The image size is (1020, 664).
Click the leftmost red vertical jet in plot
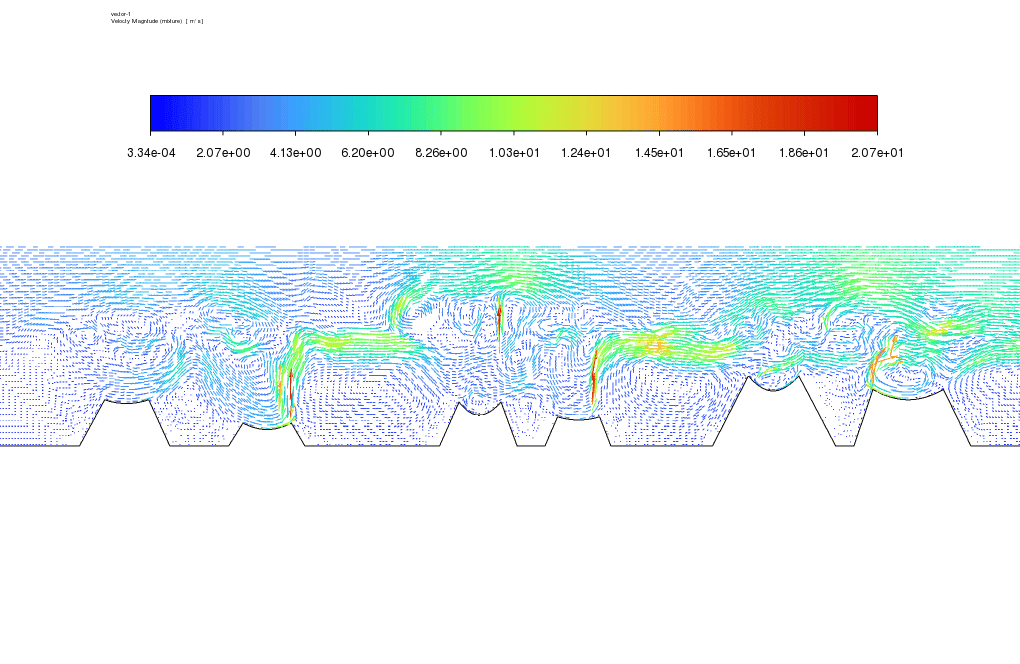pos(290,390)
